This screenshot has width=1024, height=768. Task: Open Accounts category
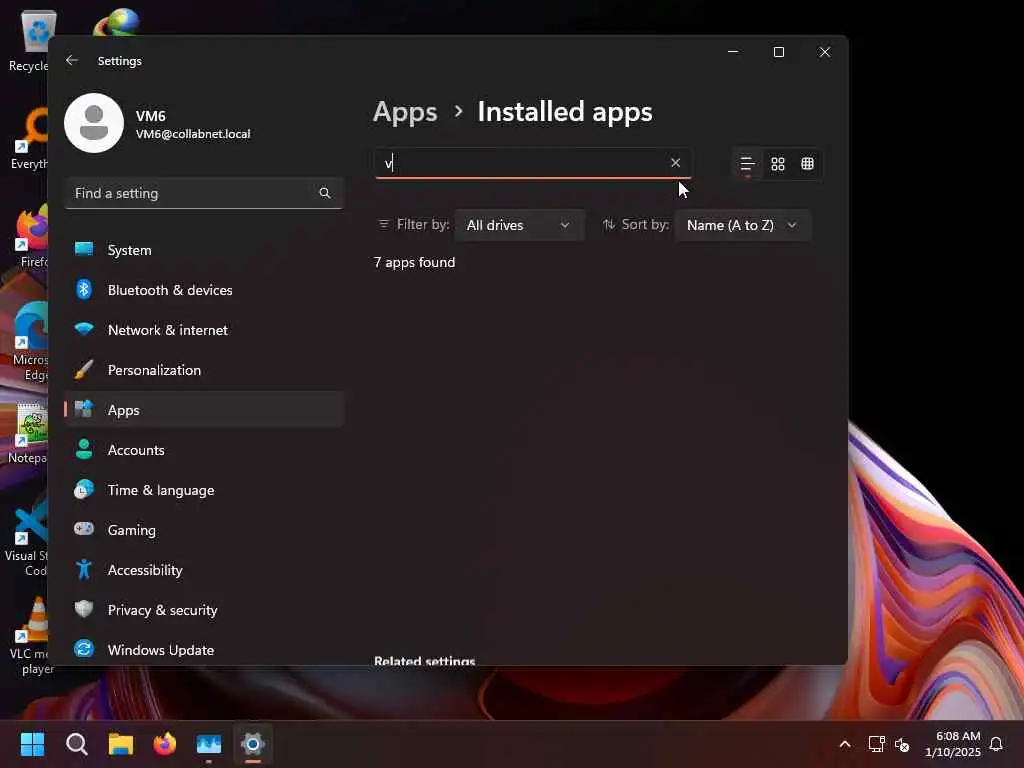(204, 450)
